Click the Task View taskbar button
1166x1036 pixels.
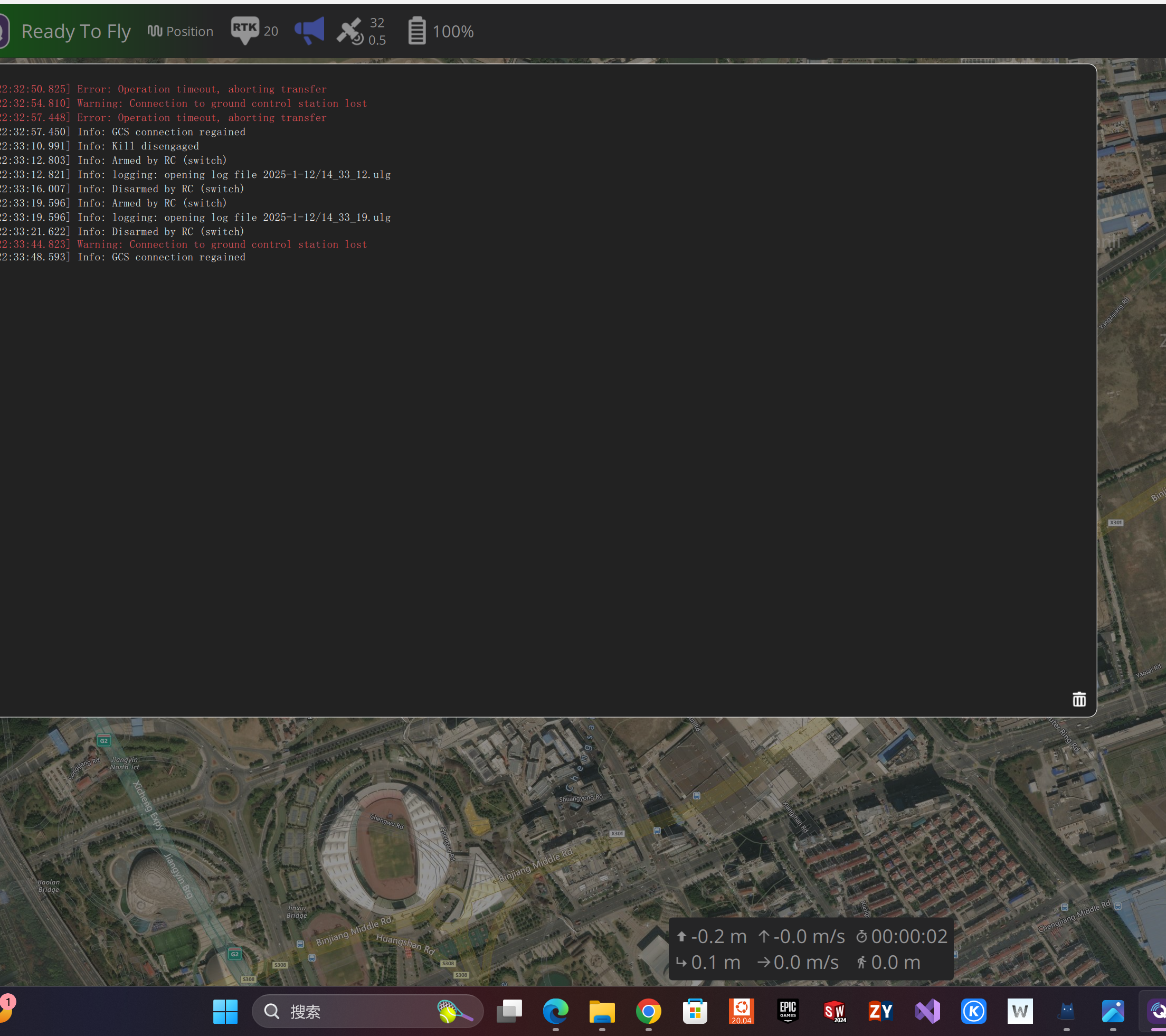tap(509, 1012)
